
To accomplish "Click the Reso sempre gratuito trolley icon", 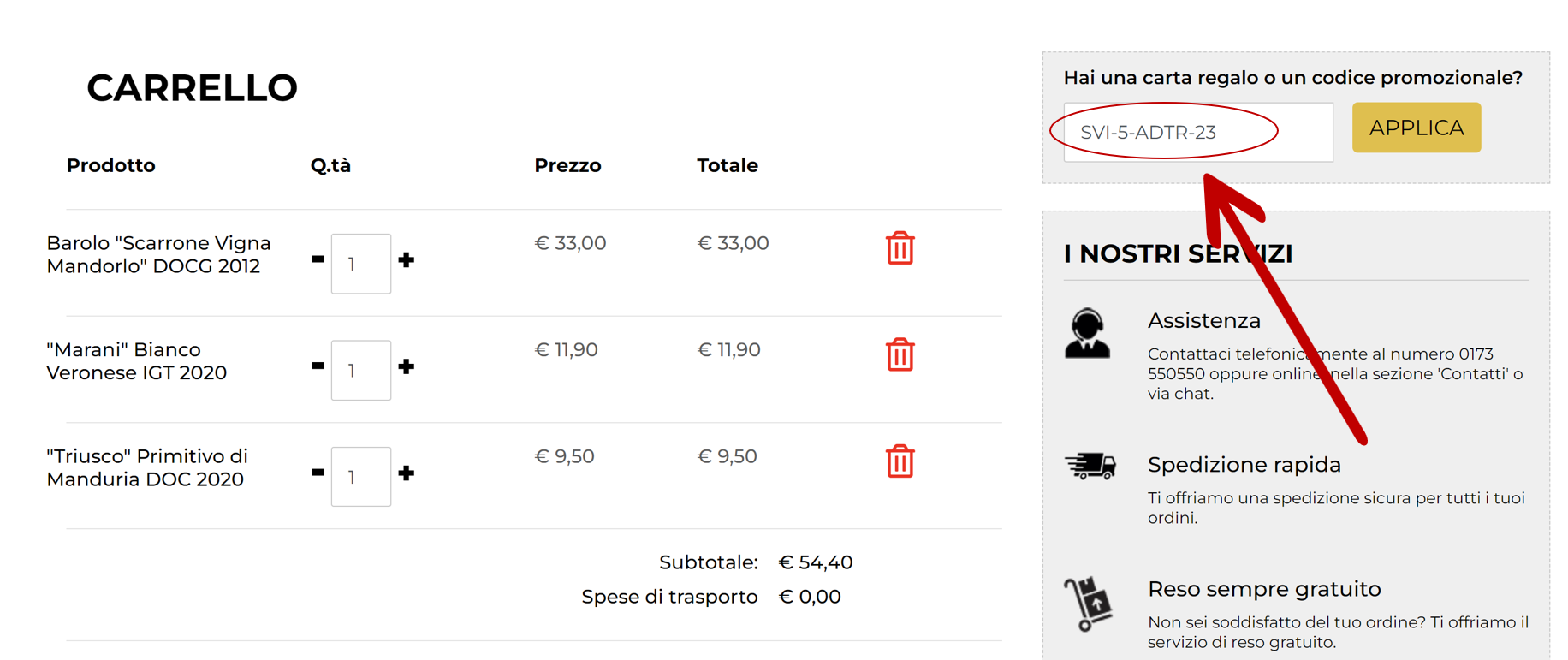I will click(1088, 604).
